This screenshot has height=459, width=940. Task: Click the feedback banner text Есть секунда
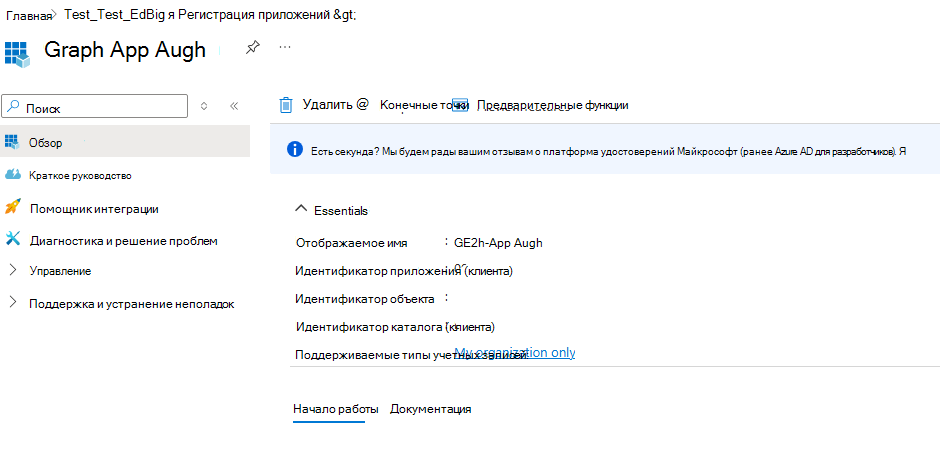[608, 152]
